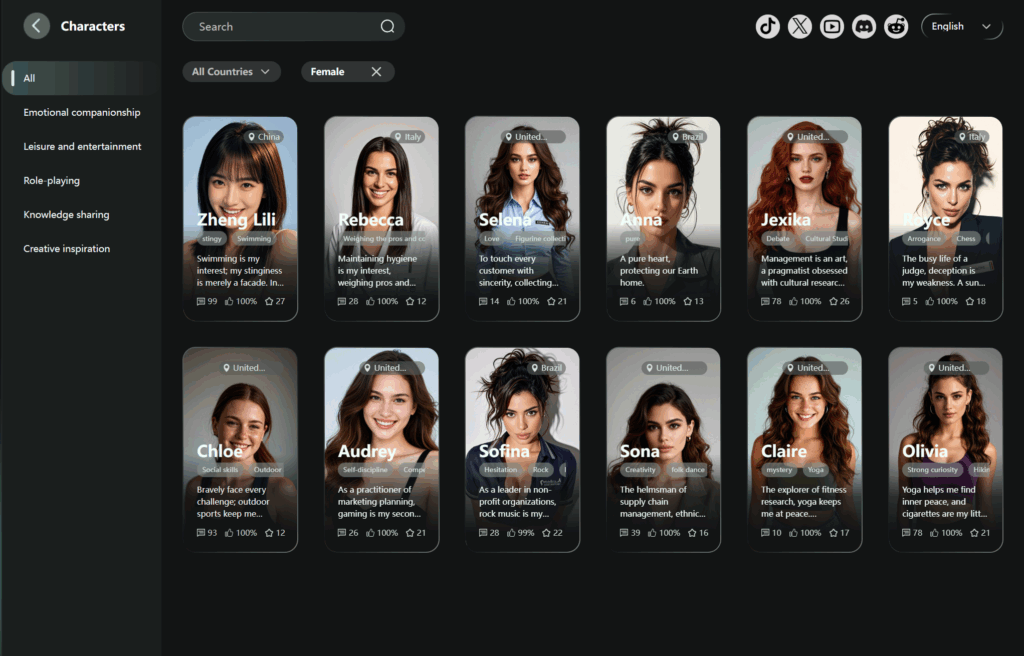Click into the Search input field

[280, 27]
